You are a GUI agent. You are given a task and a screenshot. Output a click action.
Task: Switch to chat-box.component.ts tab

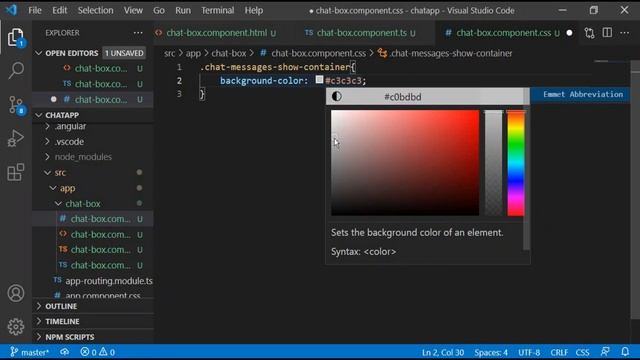(362, 33)
